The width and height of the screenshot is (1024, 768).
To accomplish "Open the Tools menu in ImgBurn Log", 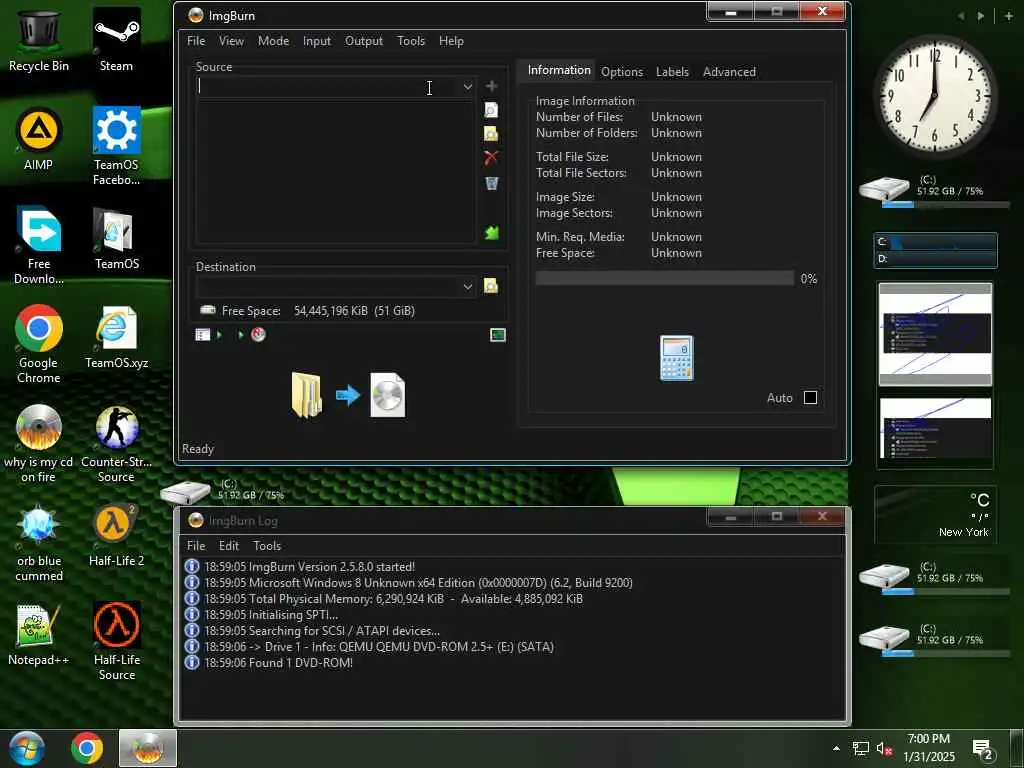I will [x=267, y=545].
